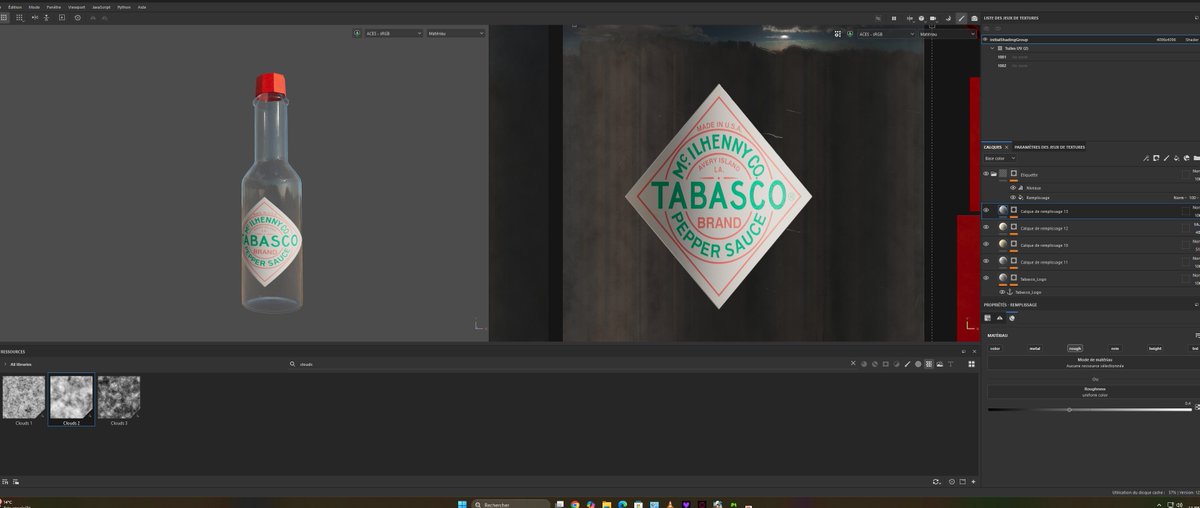Open the Fenêtre menu
The width and height of the screenshot is (1200, 508).
coord(54,6)
